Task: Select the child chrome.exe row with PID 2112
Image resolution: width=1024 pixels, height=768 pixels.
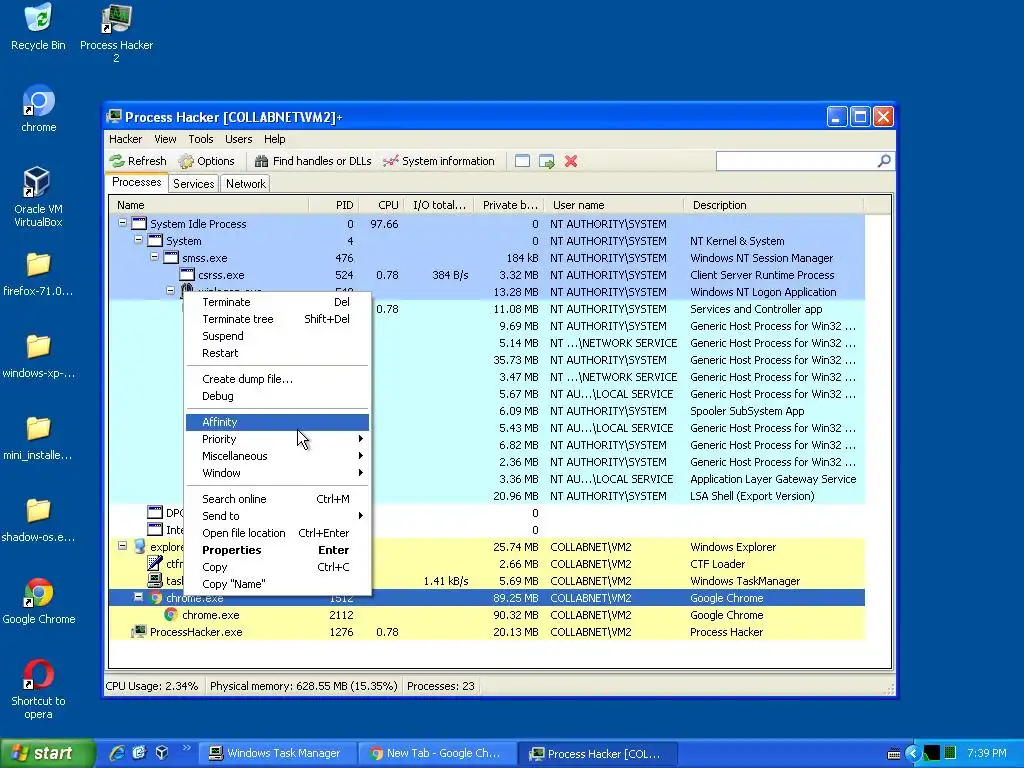Action: (x=487, y=615)
